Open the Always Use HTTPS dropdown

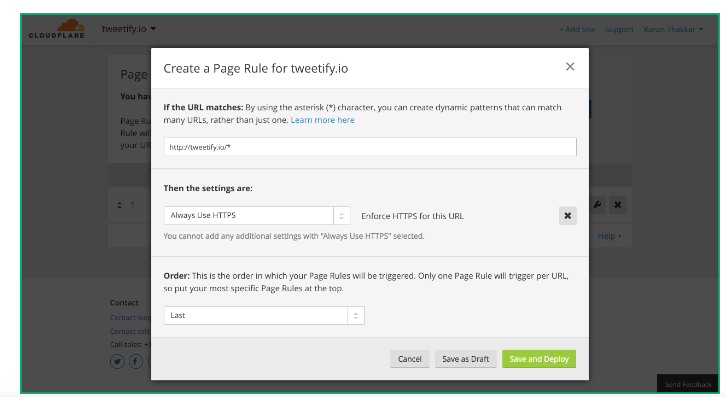coord(257,215)
